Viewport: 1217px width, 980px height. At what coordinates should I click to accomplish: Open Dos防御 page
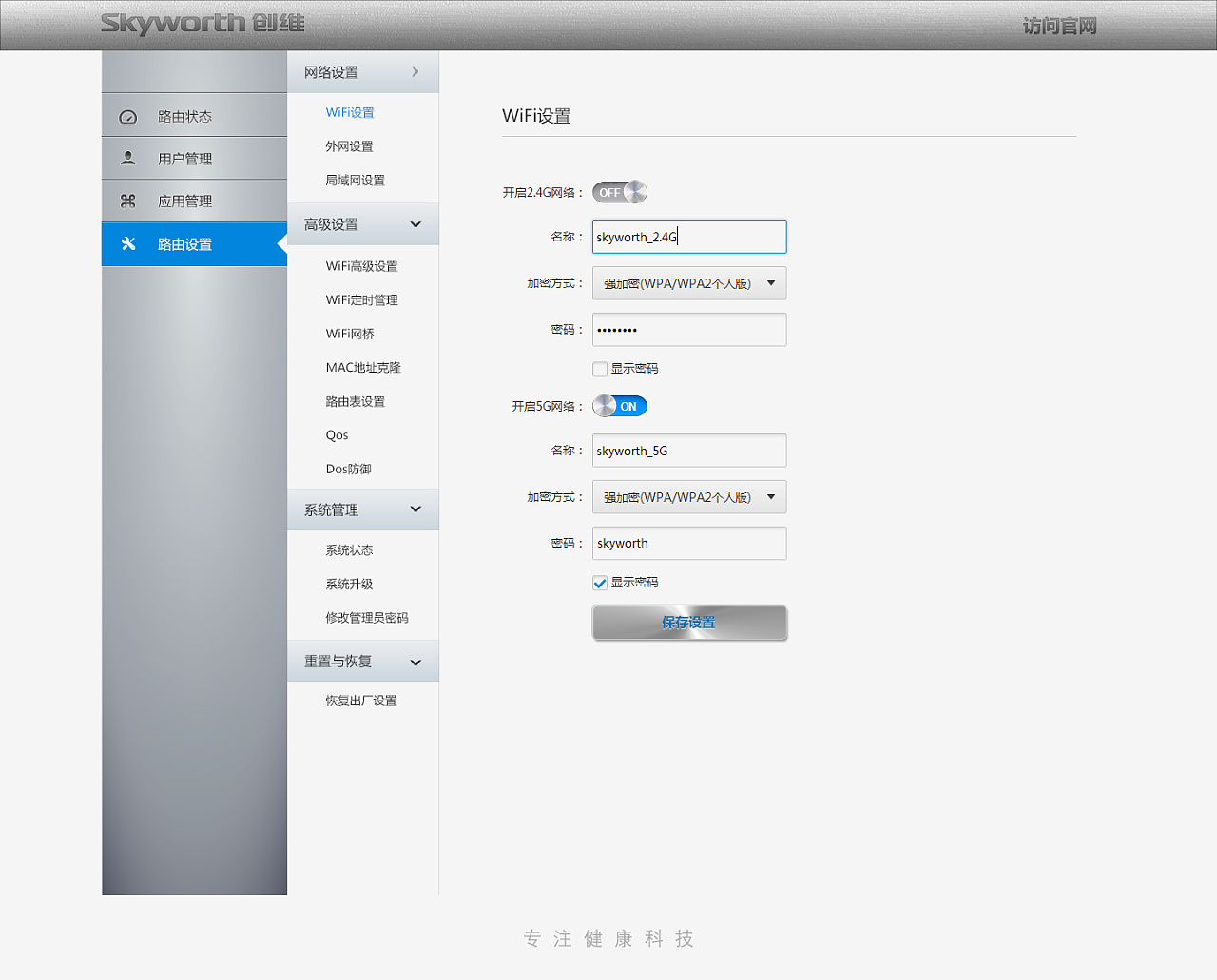(348, 469)
